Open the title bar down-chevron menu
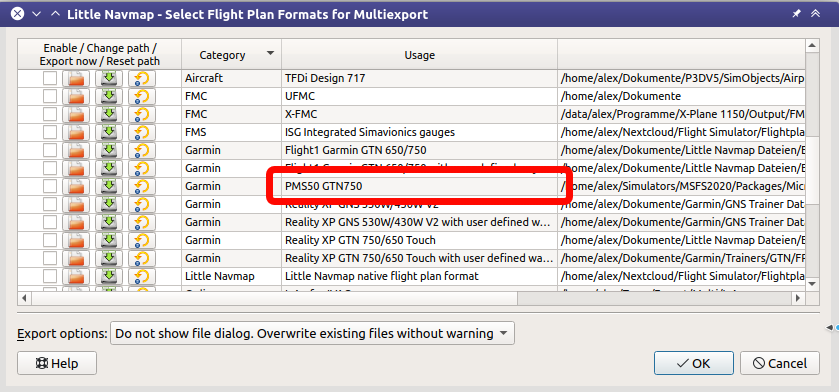This screenshot has width=839, height=392. [37, 14]
